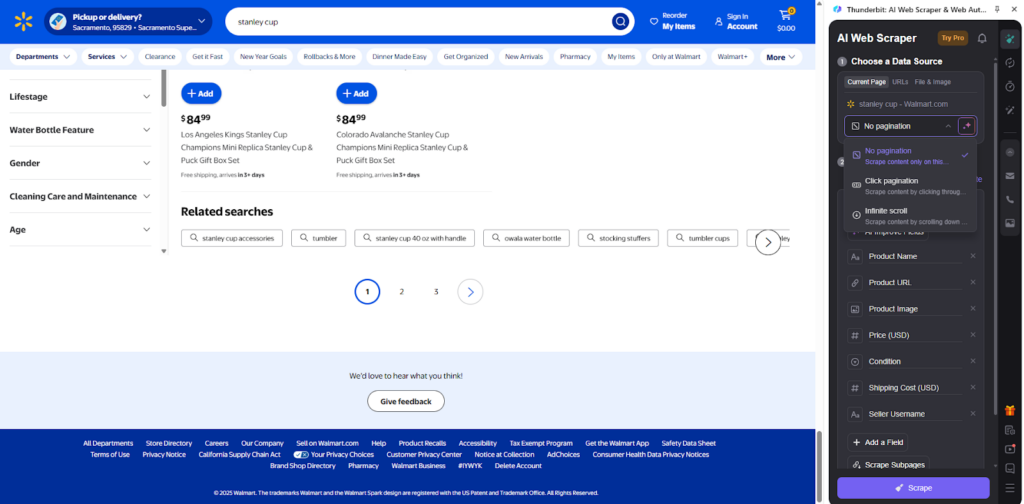Expand the Water Bottle Feature filter
Image resolution: width=1024 pixels, height=504 pixels.
click(80, 130)
